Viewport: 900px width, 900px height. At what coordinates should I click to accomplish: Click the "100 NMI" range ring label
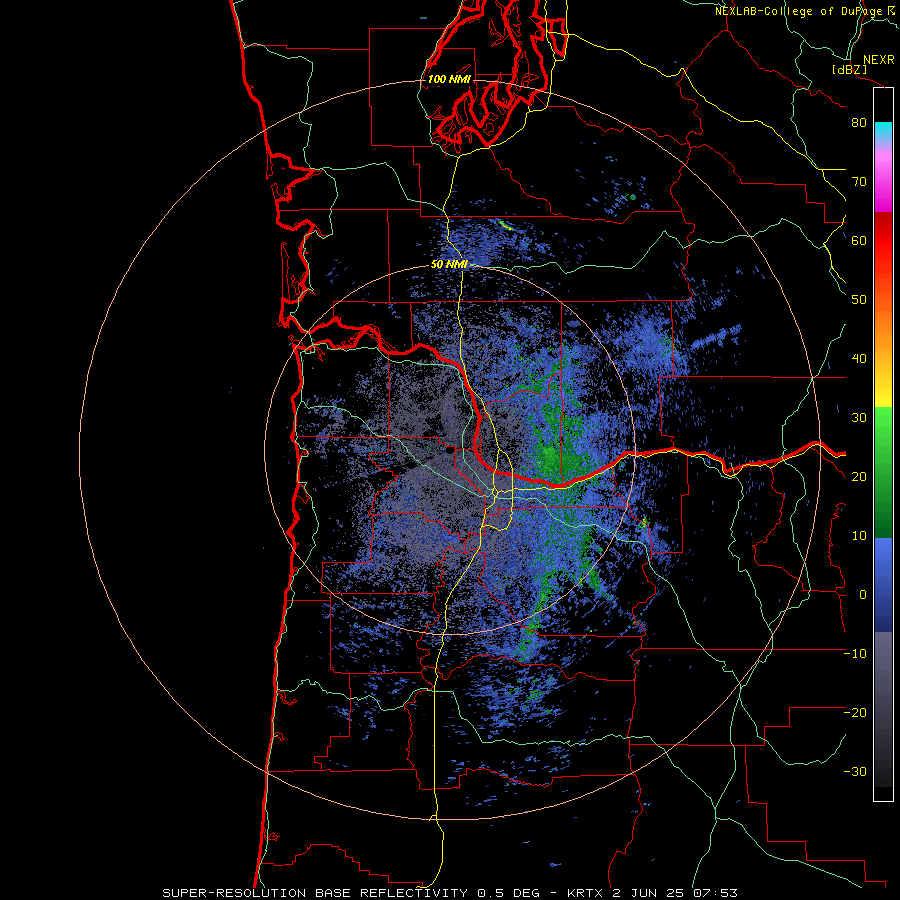click(x=449, y=79)
